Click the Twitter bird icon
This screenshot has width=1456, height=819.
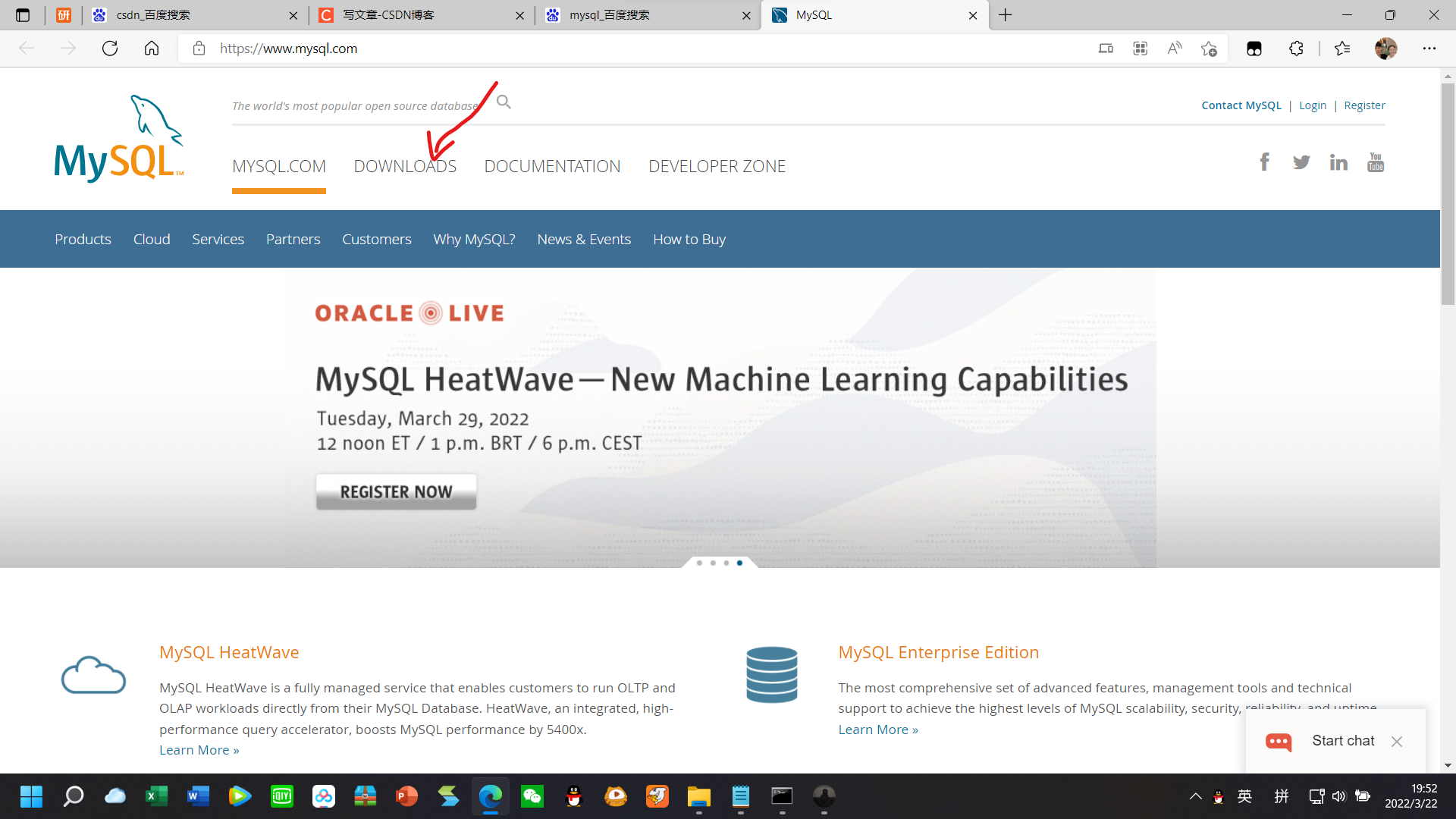coord(1301,162)
